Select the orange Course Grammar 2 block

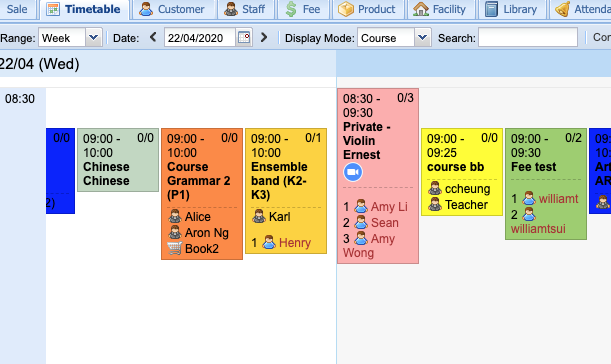pos(202,194)
